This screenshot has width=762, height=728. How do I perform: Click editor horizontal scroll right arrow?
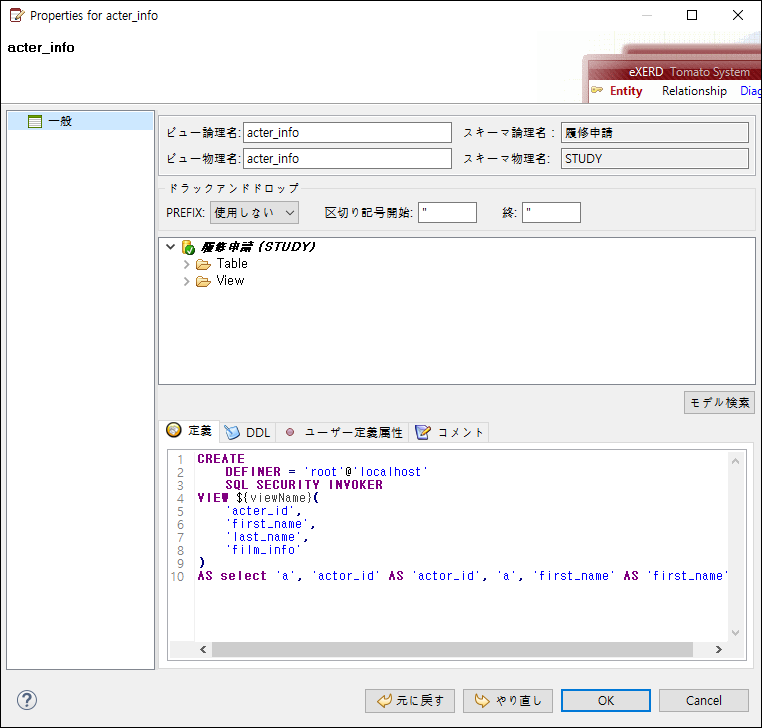coord(719,650)
